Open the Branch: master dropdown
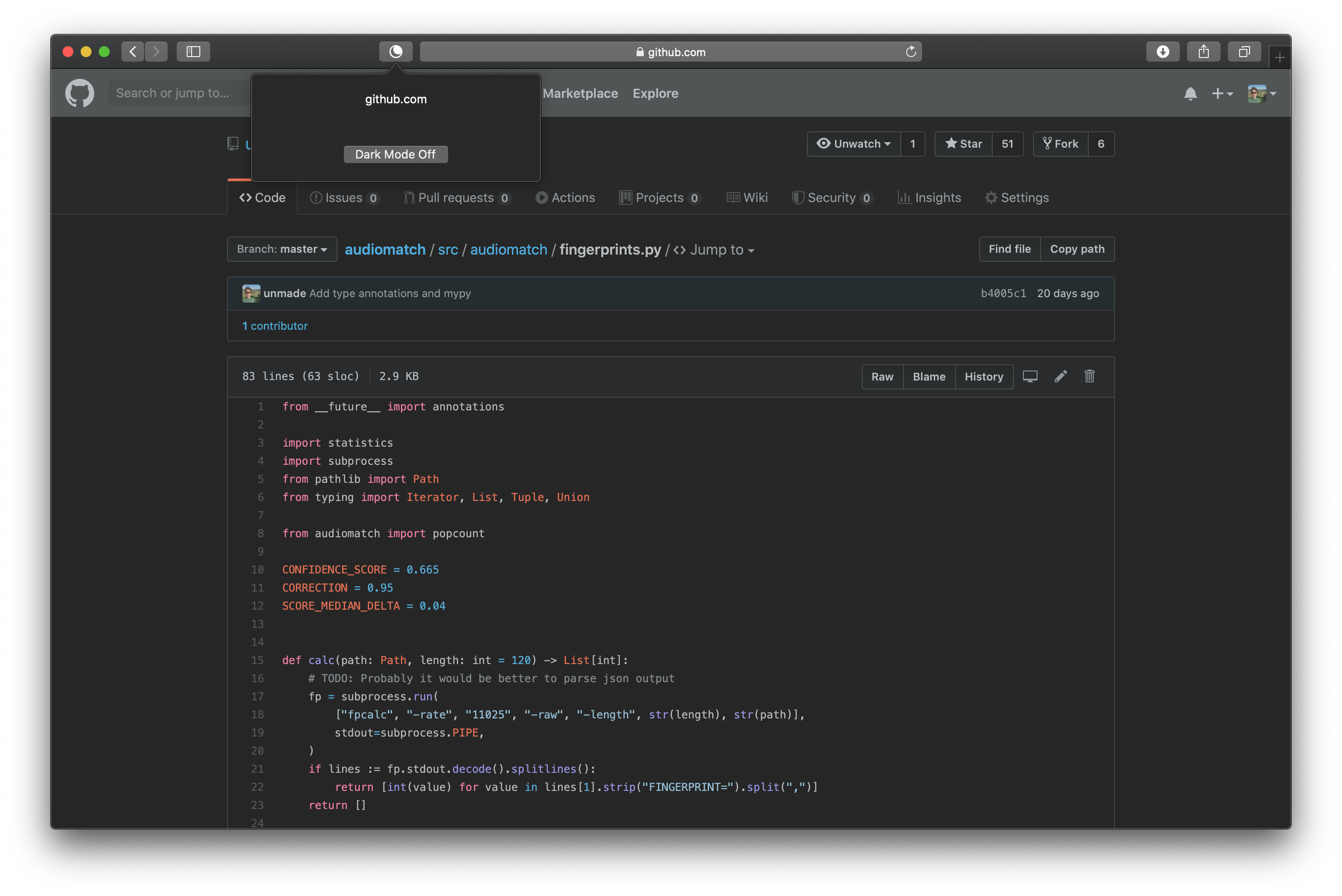This screenshot has height=896, width=1342. (x=282, y=249)
